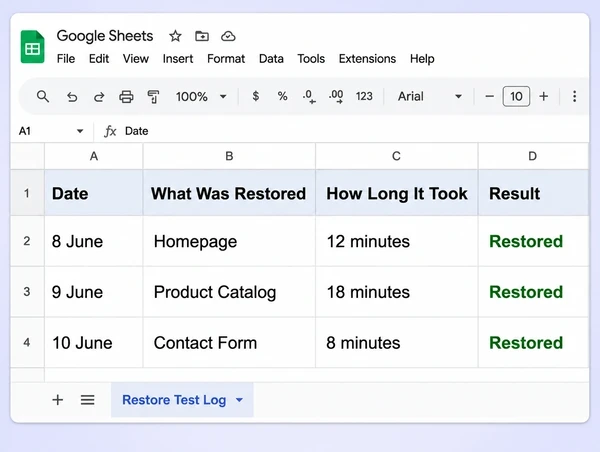
Task: Select the How Long It Took cell
Action: [396, 193]
